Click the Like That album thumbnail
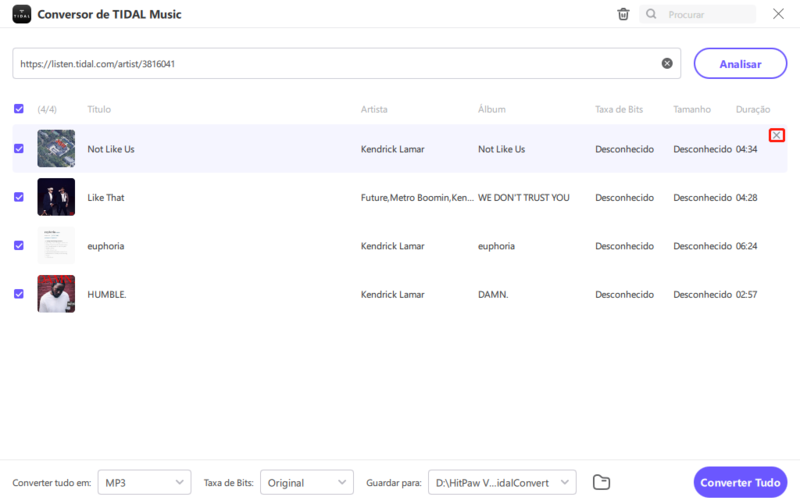This screenshot has width=800, height=504. pos(56,197)
